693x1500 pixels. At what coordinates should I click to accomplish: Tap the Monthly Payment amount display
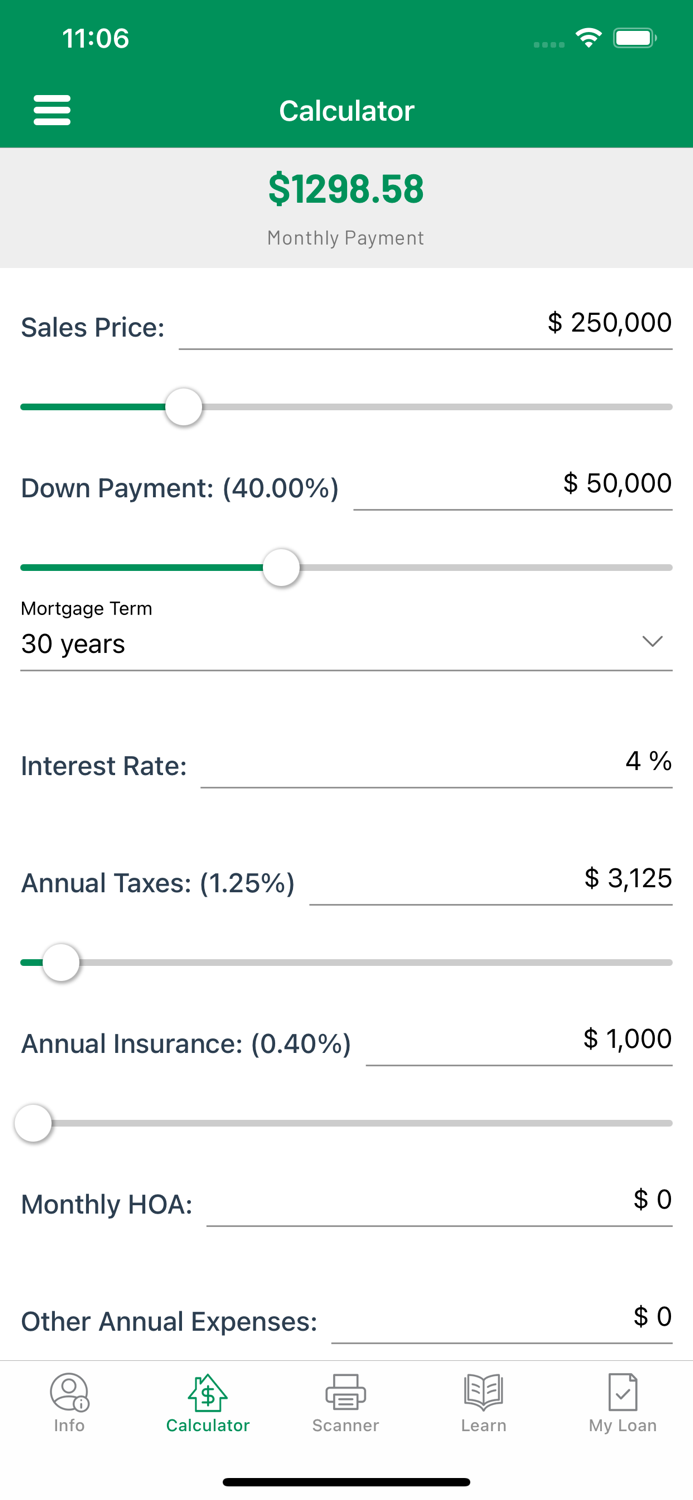coord(346,189)
